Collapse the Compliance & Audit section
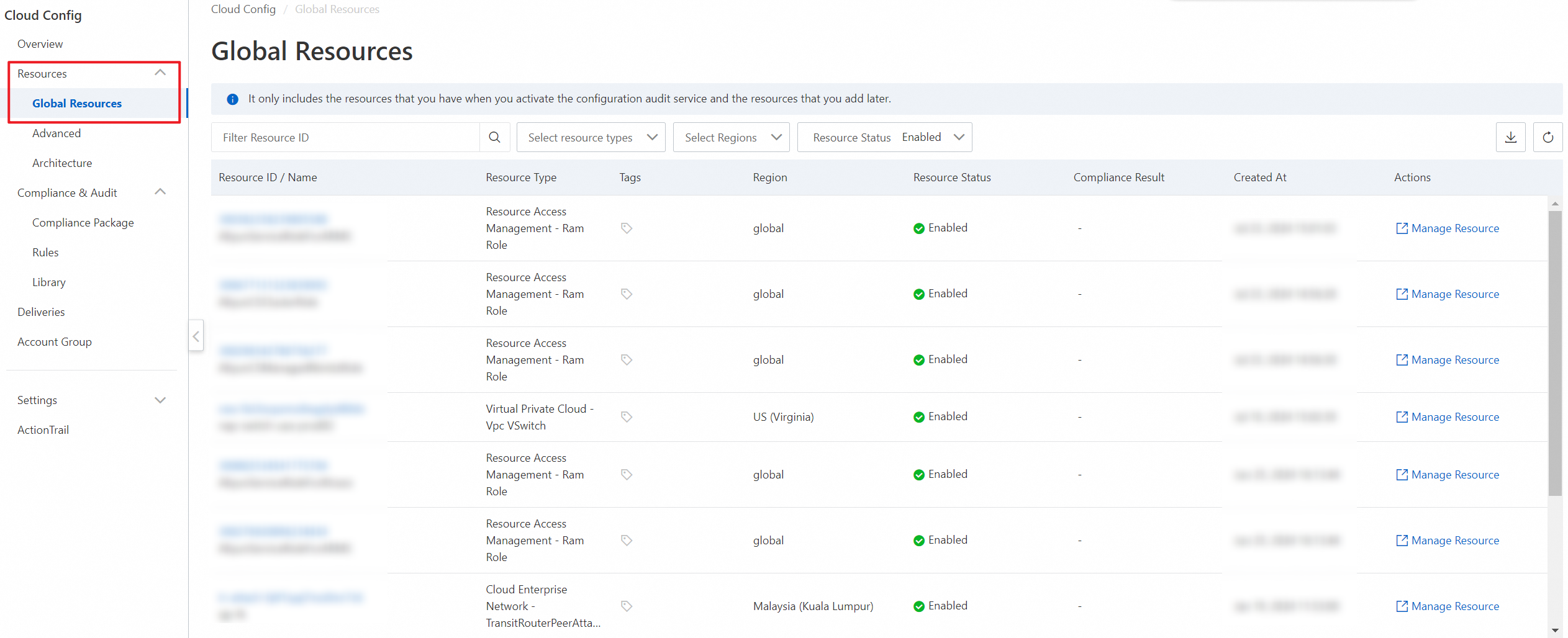The image size is (1568, 638). click(x=160, y=192)
